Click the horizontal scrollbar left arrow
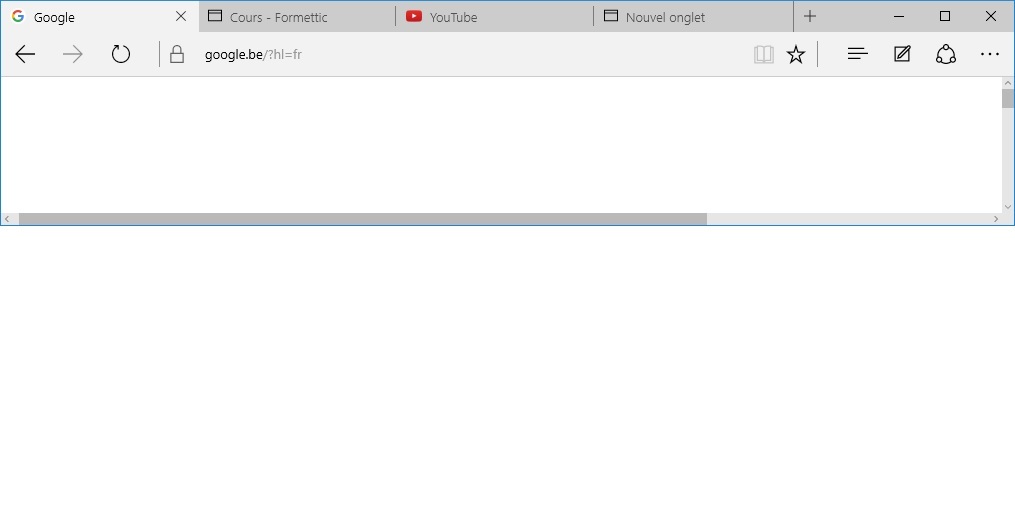The width and height of the screenshot is (1015, 518). tap(7, 220)
